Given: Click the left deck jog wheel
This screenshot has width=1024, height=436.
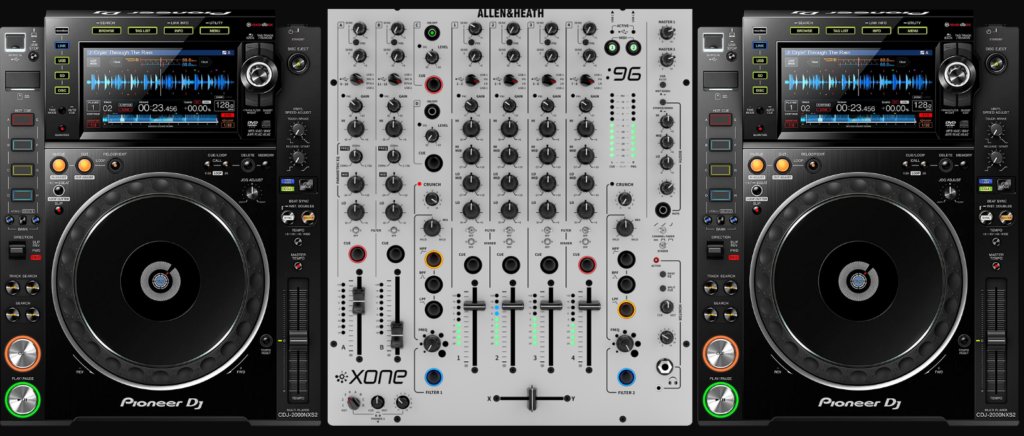Looking at the screenshot, I should pos(160,280).
